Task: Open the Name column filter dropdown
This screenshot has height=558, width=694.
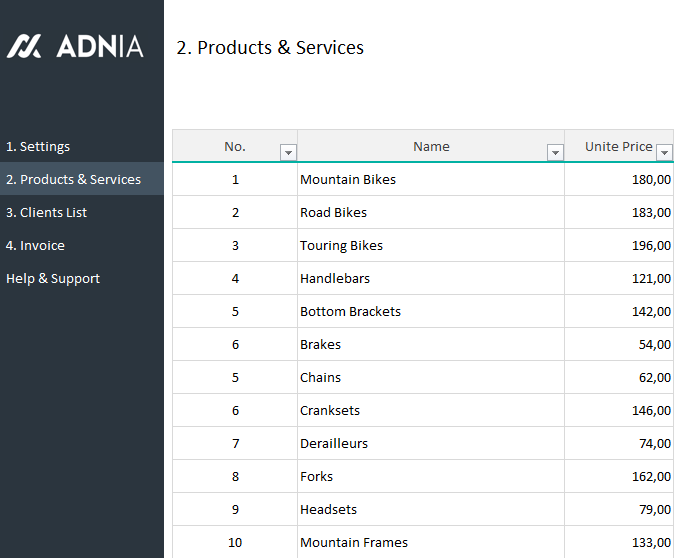Action: pos(555,152)
